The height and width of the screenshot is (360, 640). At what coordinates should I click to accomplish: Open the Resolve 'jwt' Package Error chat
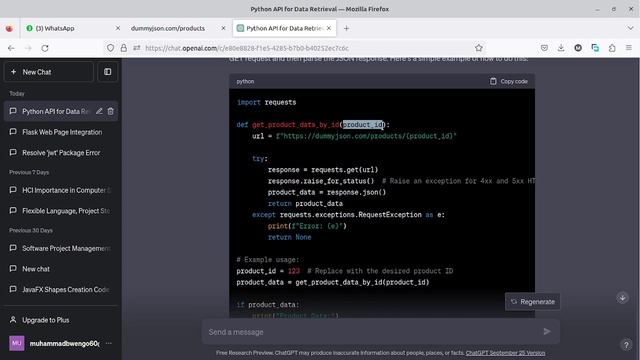(61, 153)
